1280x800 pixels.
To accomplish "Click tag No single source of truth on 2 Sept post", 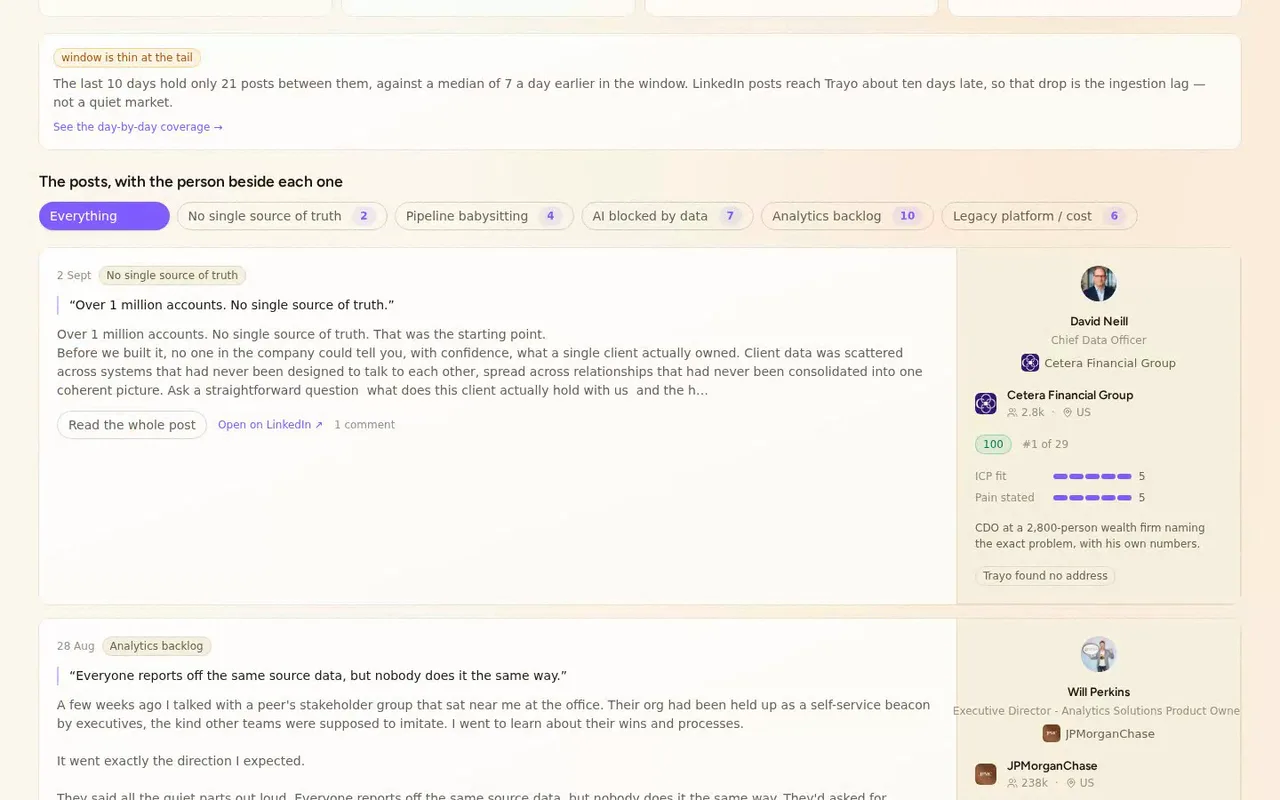I will tap(172, 275).
